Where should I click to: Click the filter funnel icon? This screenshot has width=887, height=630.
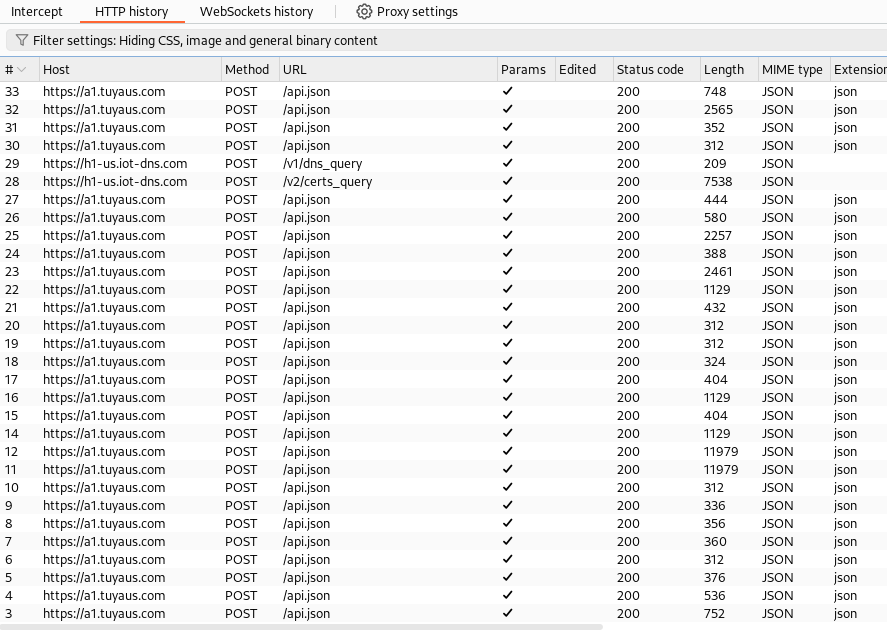click(x=20, y=40)
